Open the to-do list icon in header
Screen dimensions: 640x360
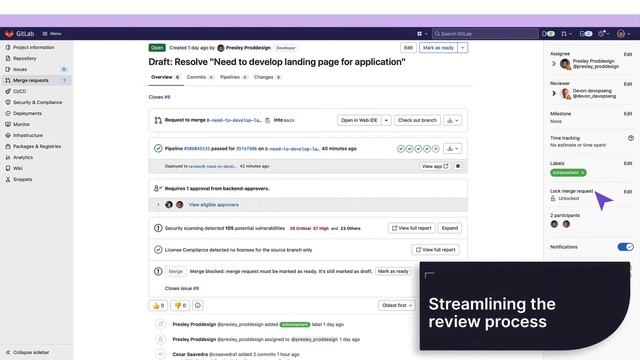click(586, 34)
